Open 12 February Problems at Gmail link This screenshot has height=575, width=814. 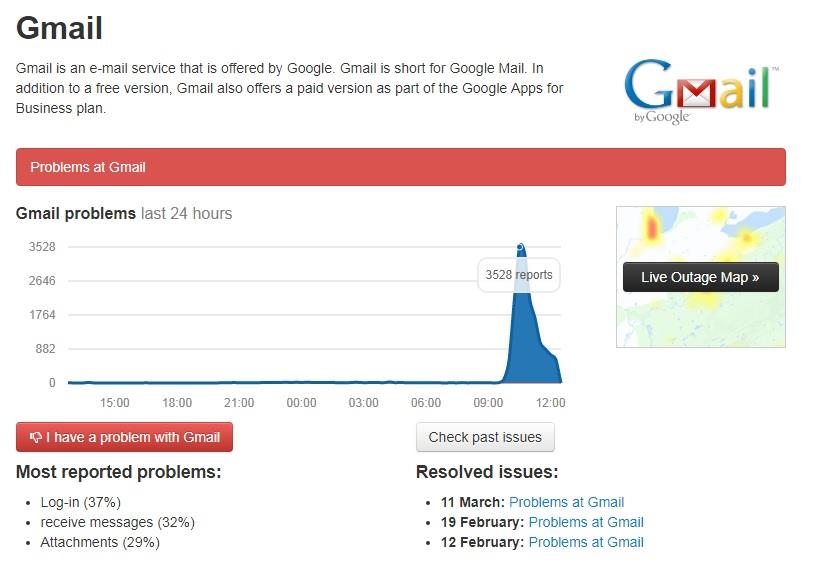coord(586,542)
